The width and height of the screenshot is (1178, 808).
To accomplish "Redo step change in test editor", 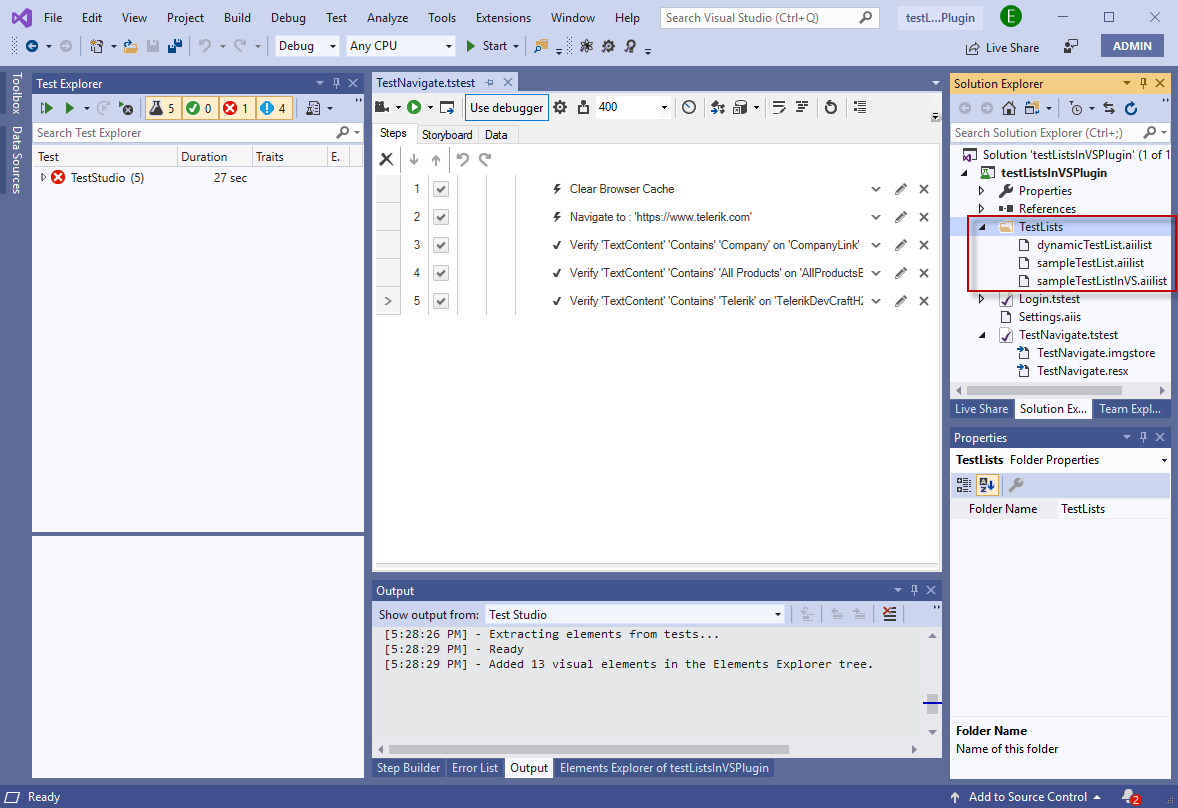I will point(485,159).
